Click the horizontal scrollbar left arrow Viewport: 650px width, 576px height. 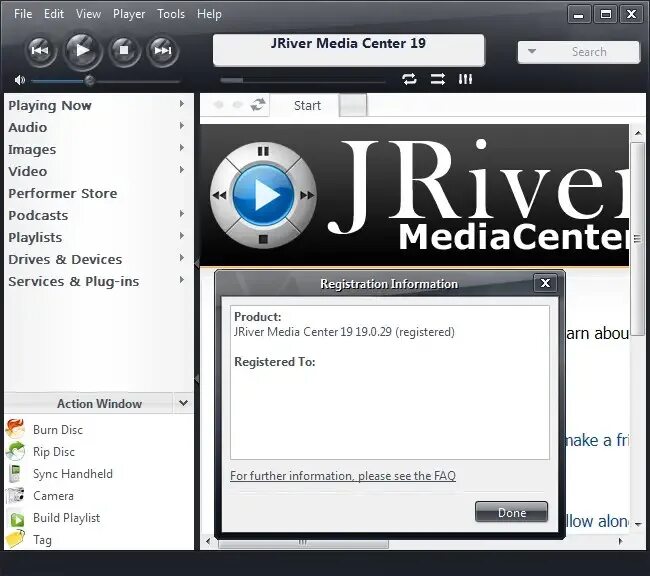click(208, 541)
